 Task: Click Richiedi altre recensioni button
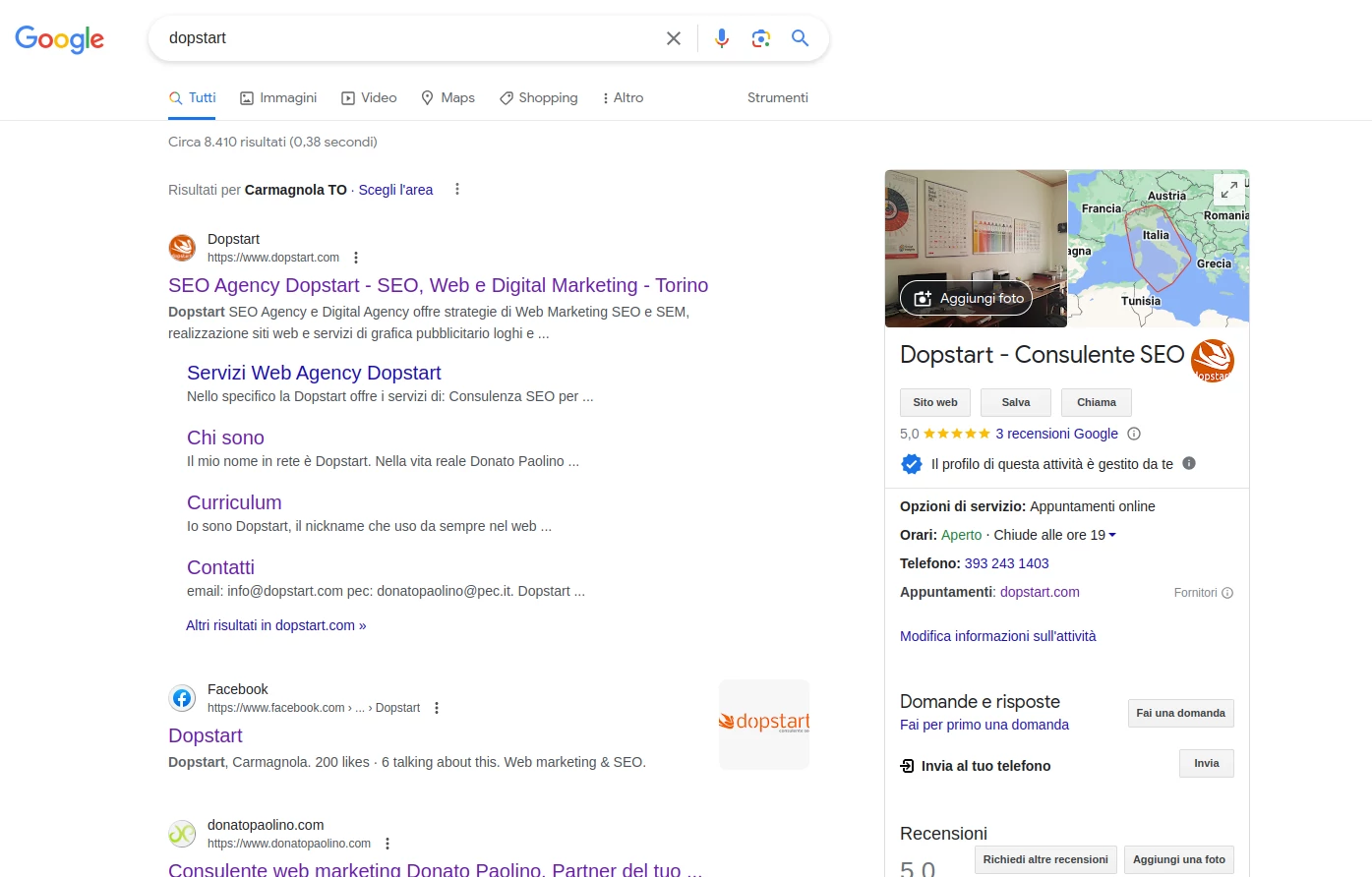point(1045,859)
